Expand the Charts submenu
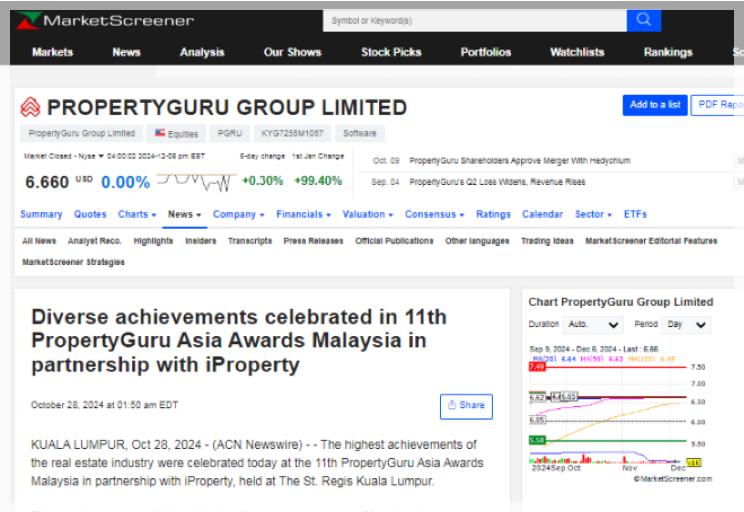 click(x=137, y=214)
